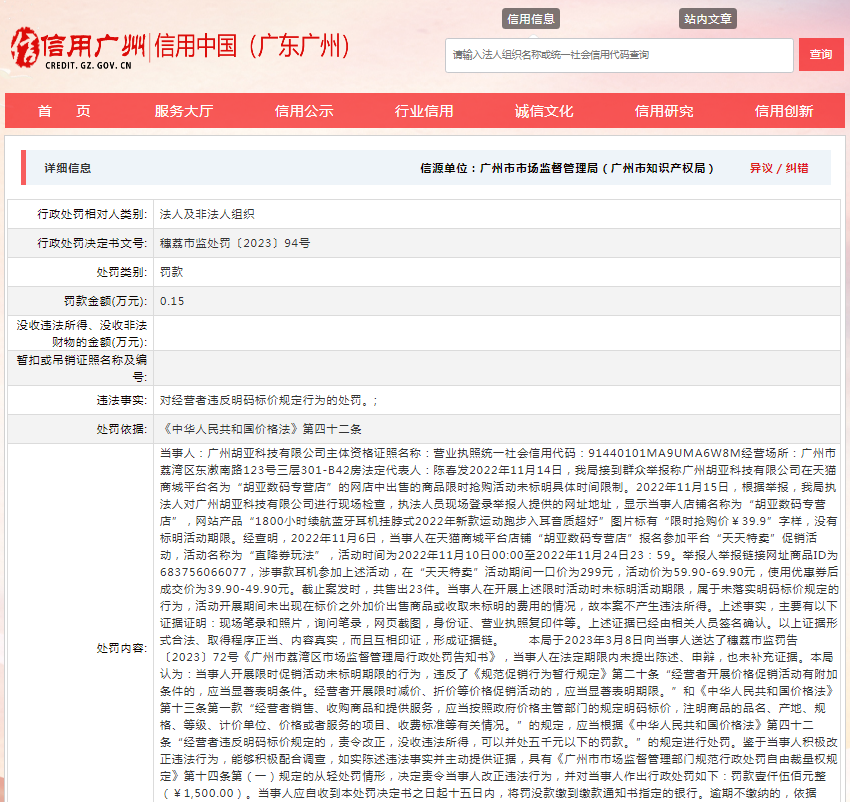Focus the organization name search field
Viewport: 850px width, 802px height.
coord(619,55)
